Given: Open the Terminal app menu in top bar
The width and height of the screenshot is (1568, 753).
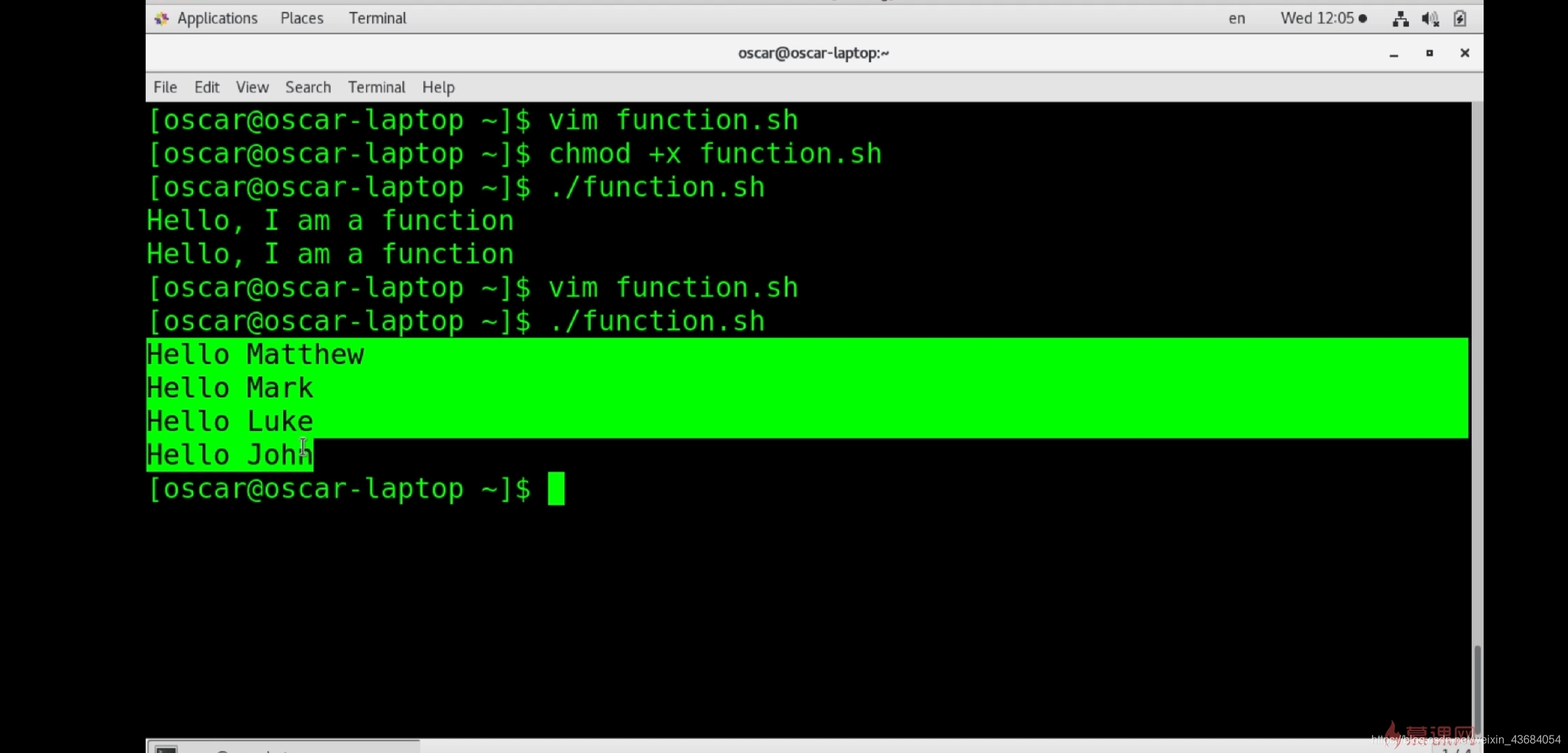Looking at the screenshot, I should click(377, 18).
